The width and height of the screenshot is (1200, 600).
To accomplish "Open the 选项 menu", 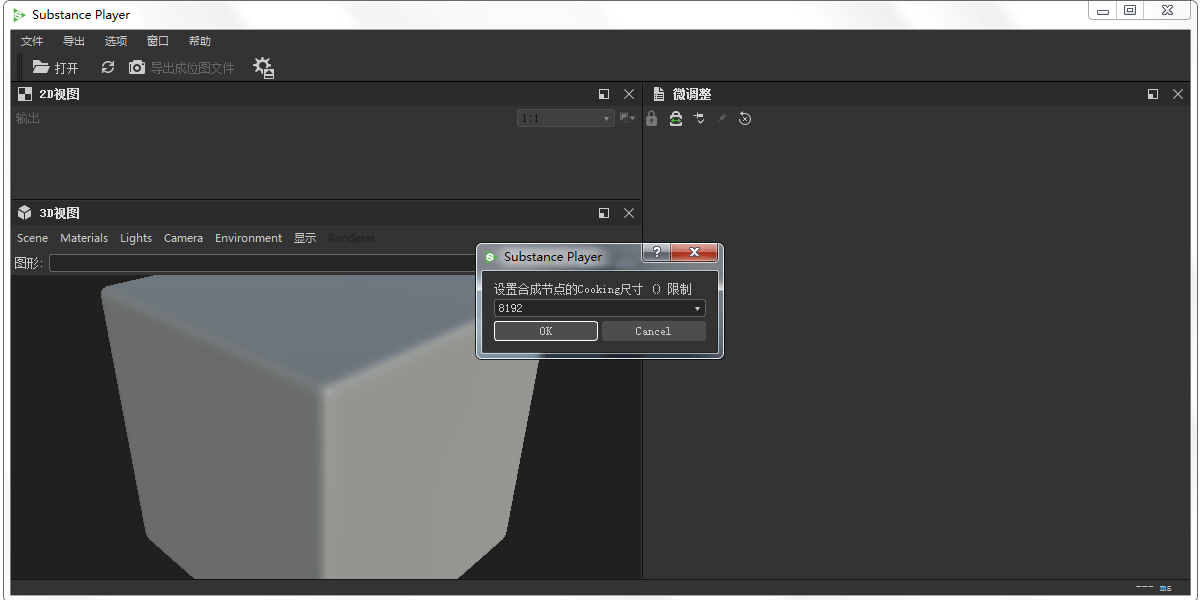I will pyautogui.click(x=116, y=41).
